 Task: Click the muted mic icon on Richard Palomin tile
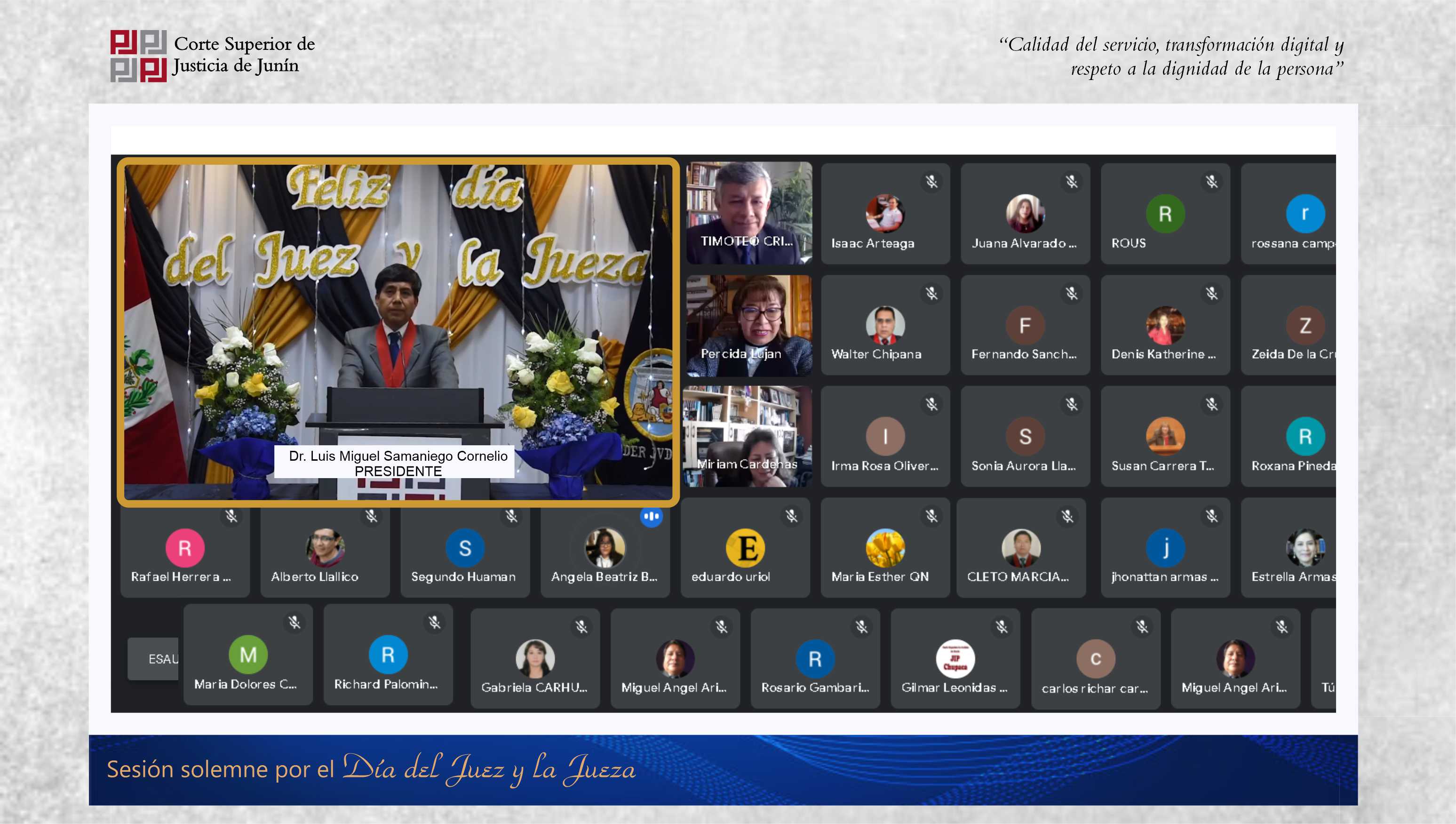click(434, 623)
